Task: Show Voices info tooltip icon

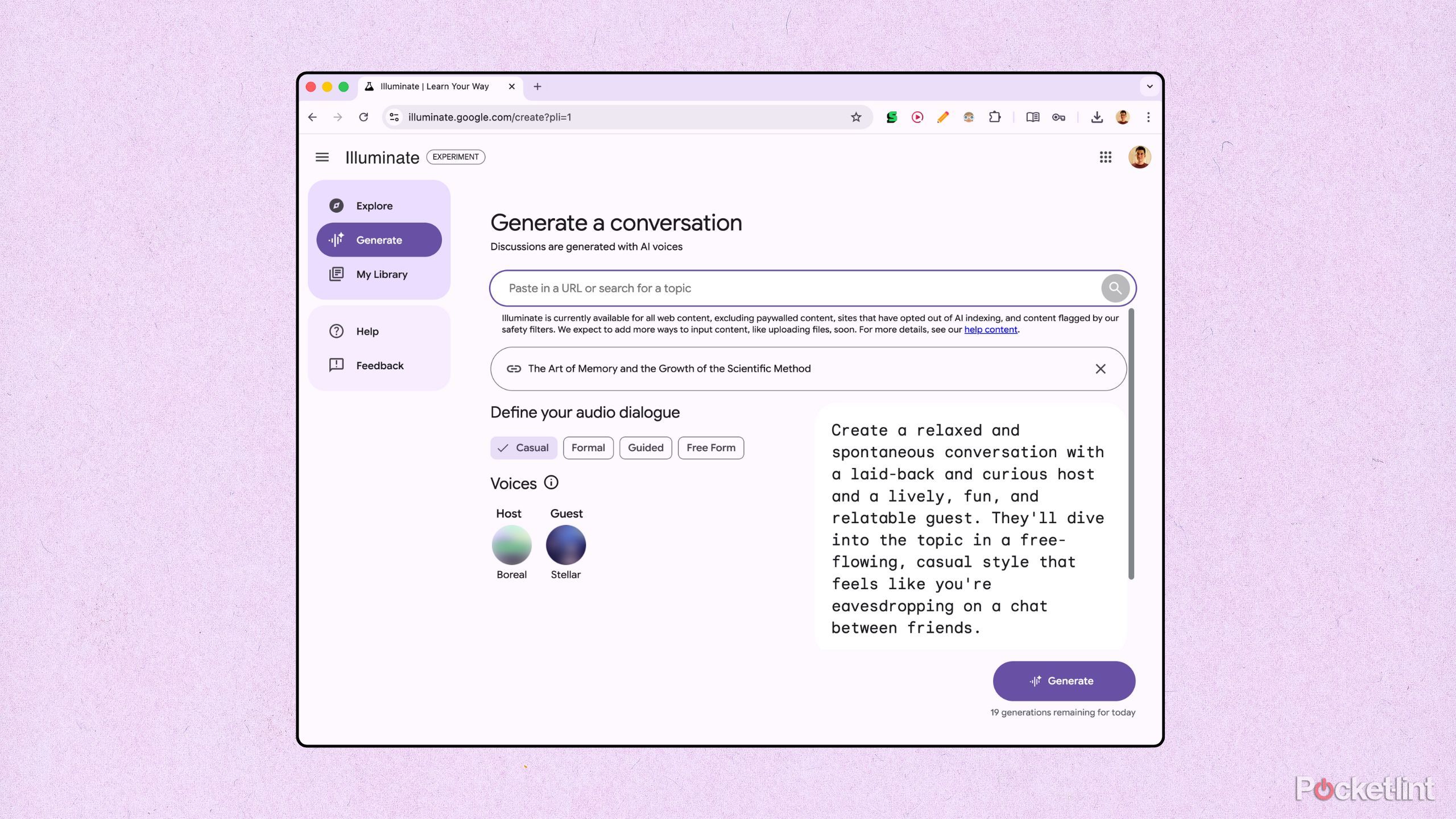Action: 551,482
